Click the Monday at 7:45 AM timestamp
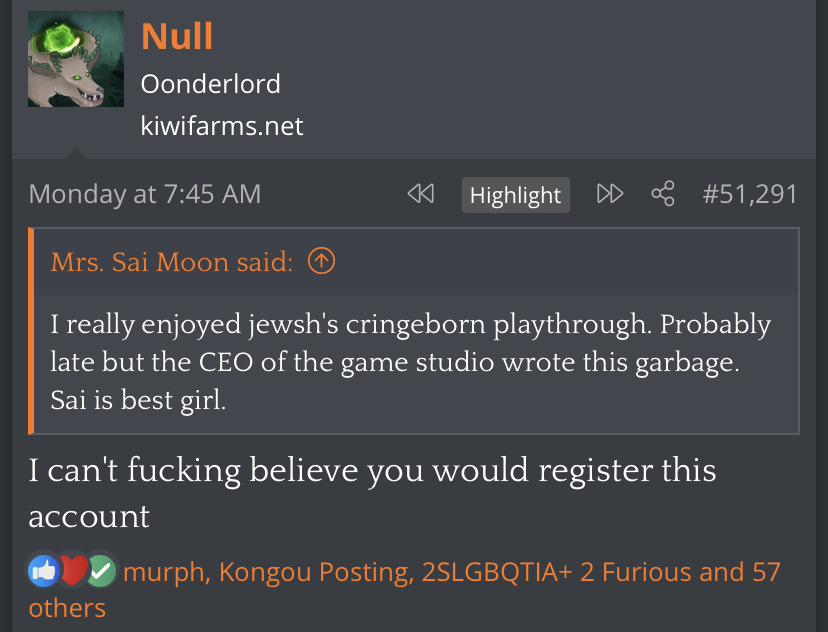 tap(145, 194)
